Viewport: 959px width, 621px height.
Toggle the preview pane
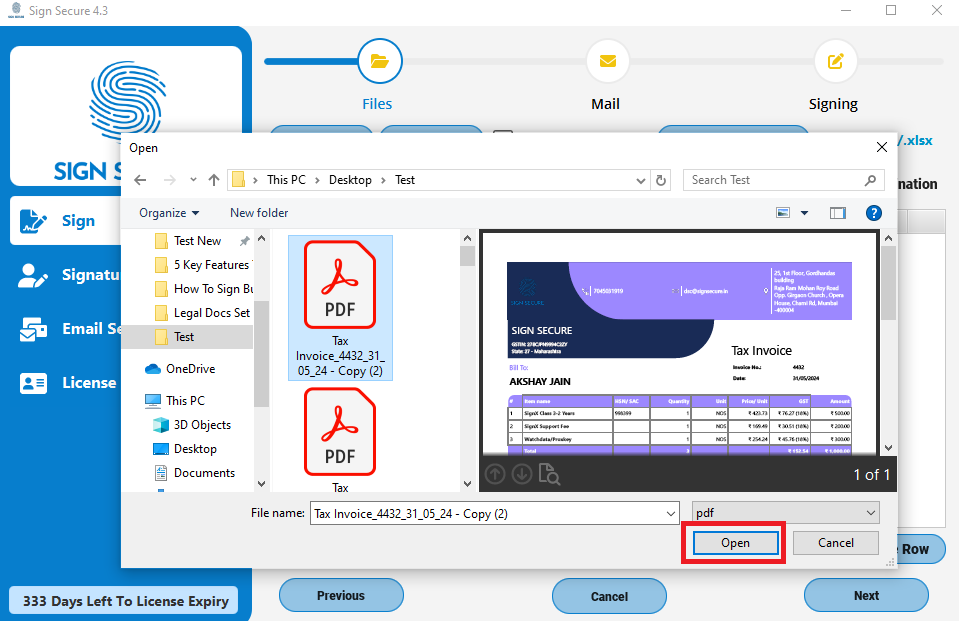[837, 213]
